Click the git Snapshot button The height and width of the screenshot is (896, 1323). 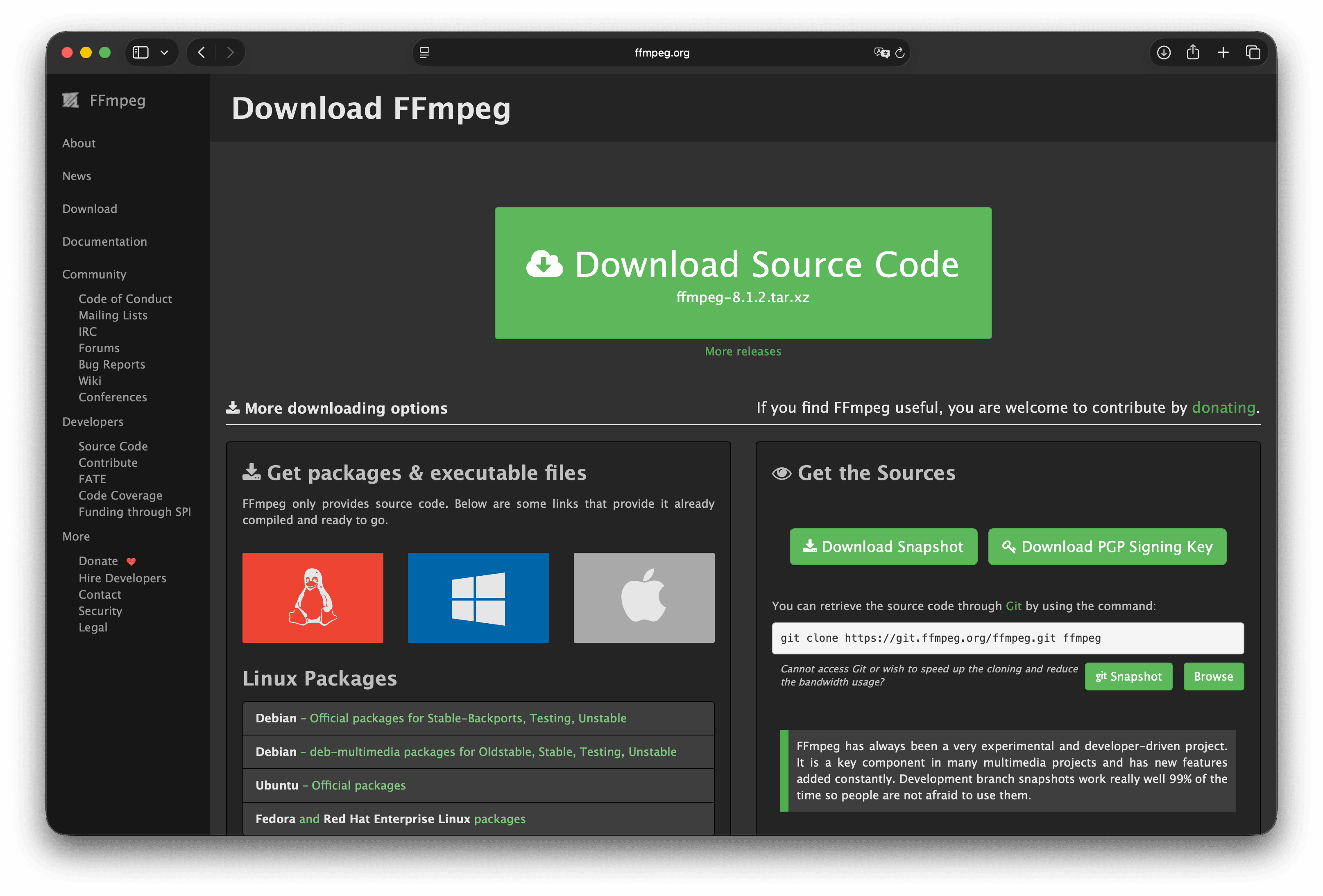[x=1128, y=676]
